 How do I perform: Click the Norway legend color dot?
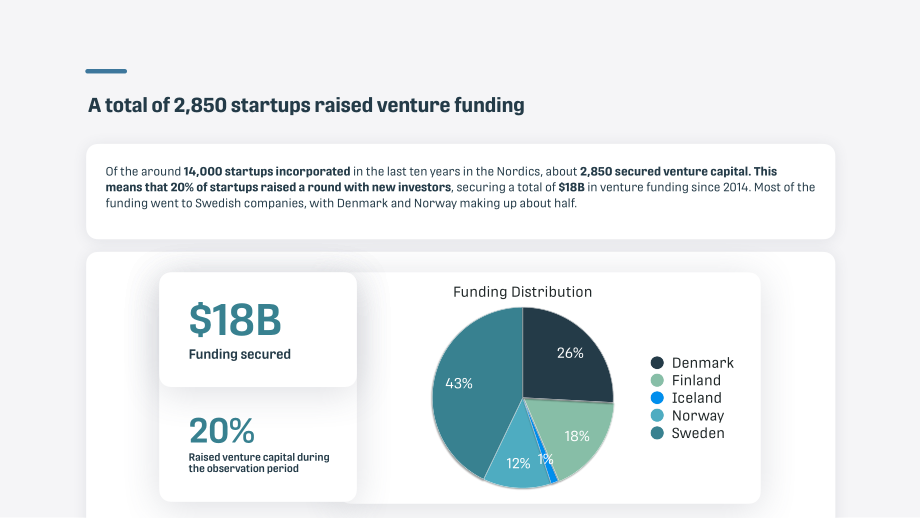click(657, 415)
